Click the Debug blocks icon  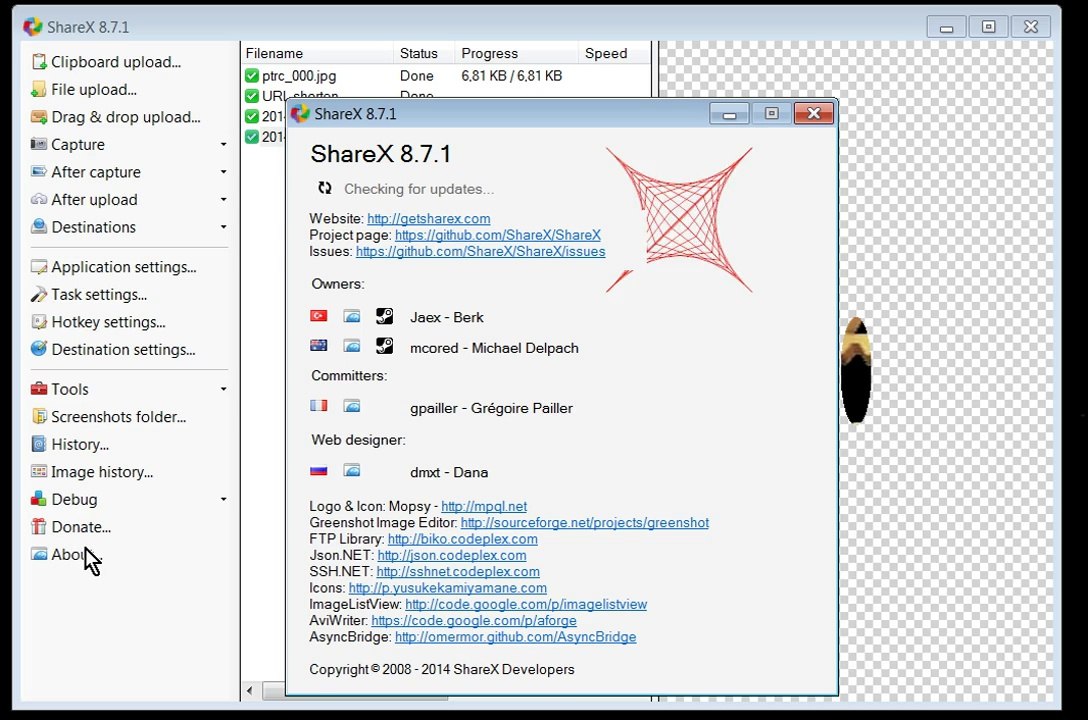pyautogui.click(x=39, y=499)
